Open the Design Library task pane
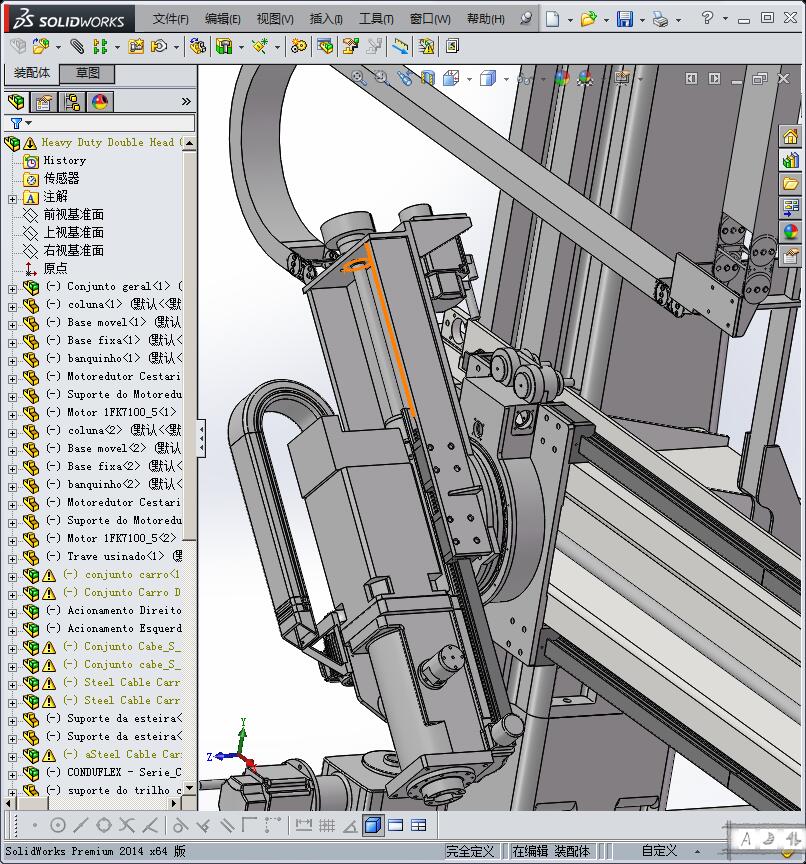806x864 pixels. pyautogui.click(x=790, y=160)
